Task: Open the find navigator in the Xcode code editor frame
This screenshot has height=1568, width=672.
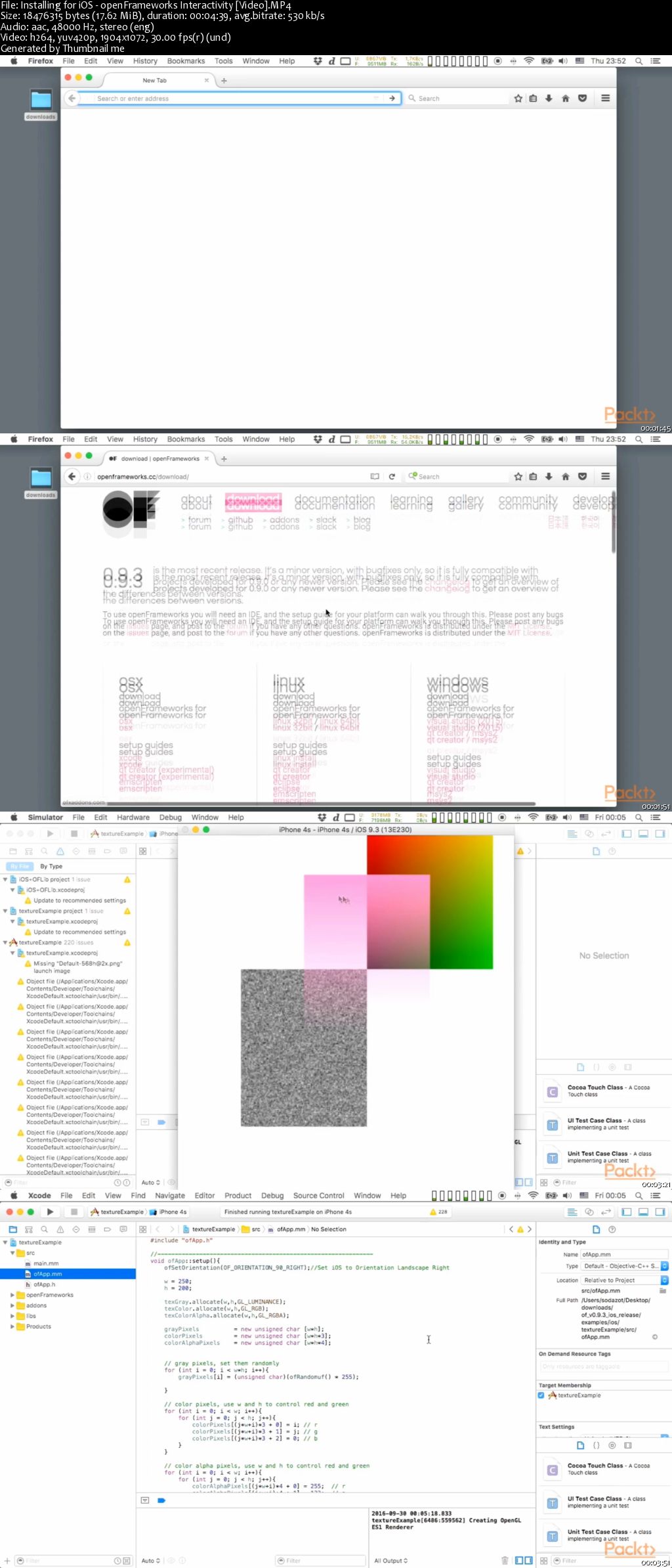Action: [x=44, y=1229]
